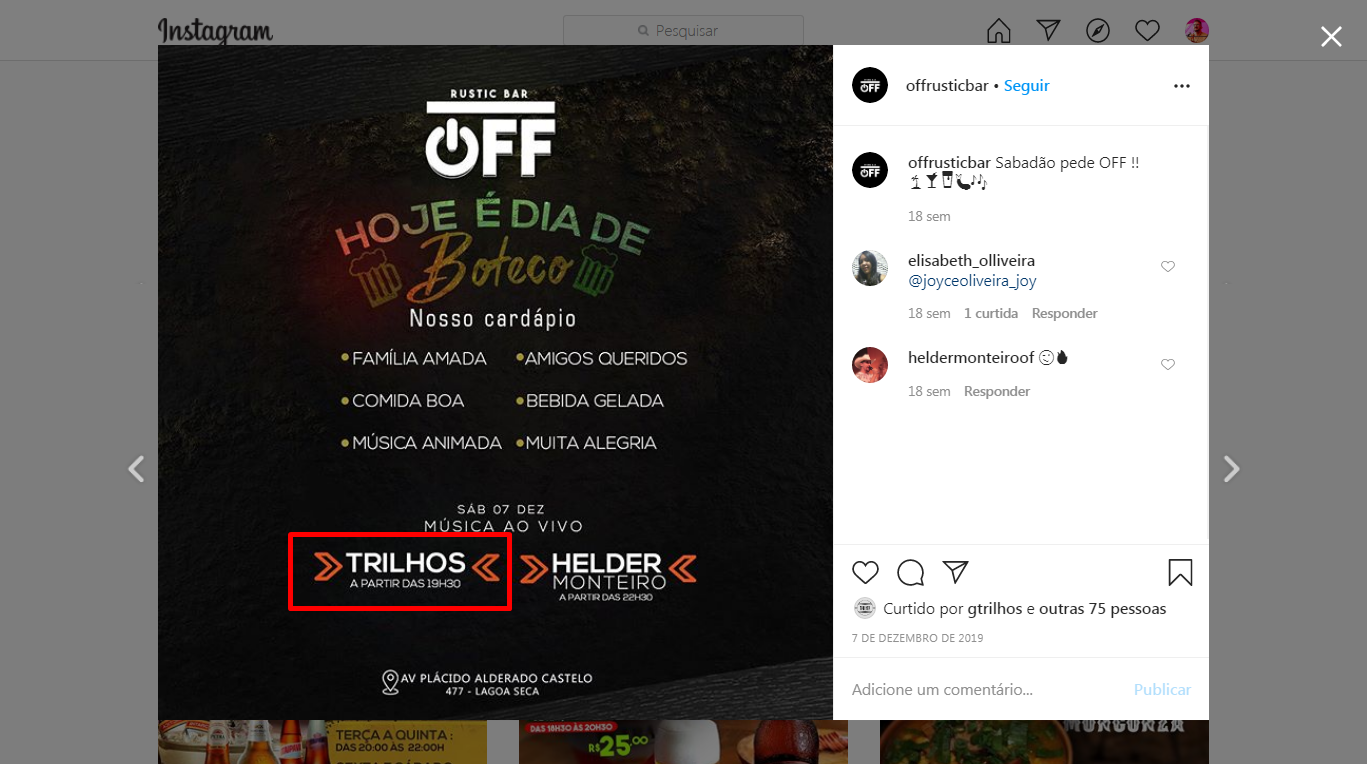The height and width of the screenshot is (764, 1367).
Task: Open Explore compass icon in top bar
Action: click(1098, 31)
